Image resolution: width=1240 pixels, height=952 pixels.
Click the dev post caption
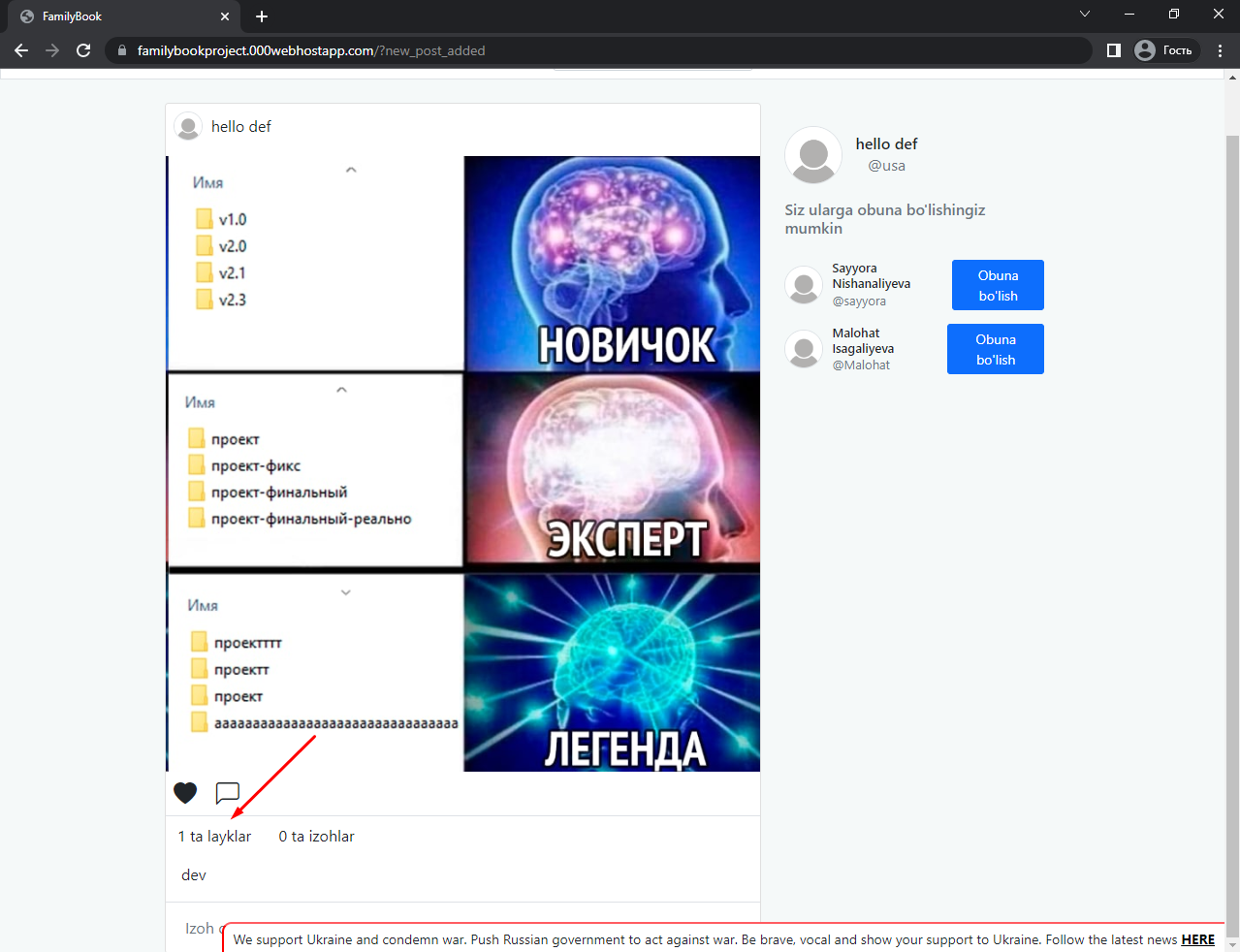[194, 875]
